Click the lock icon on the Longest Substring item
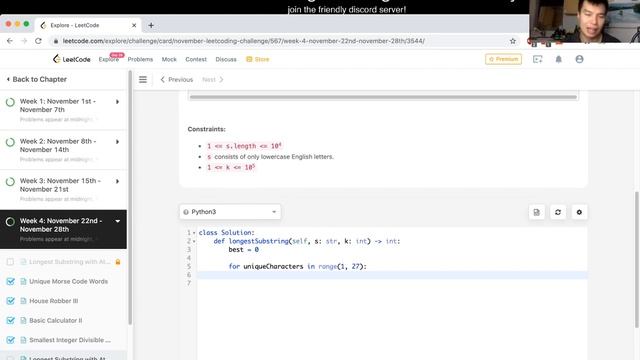The height and width of the screenshot is (360, 640). click(x=118, y=262)
